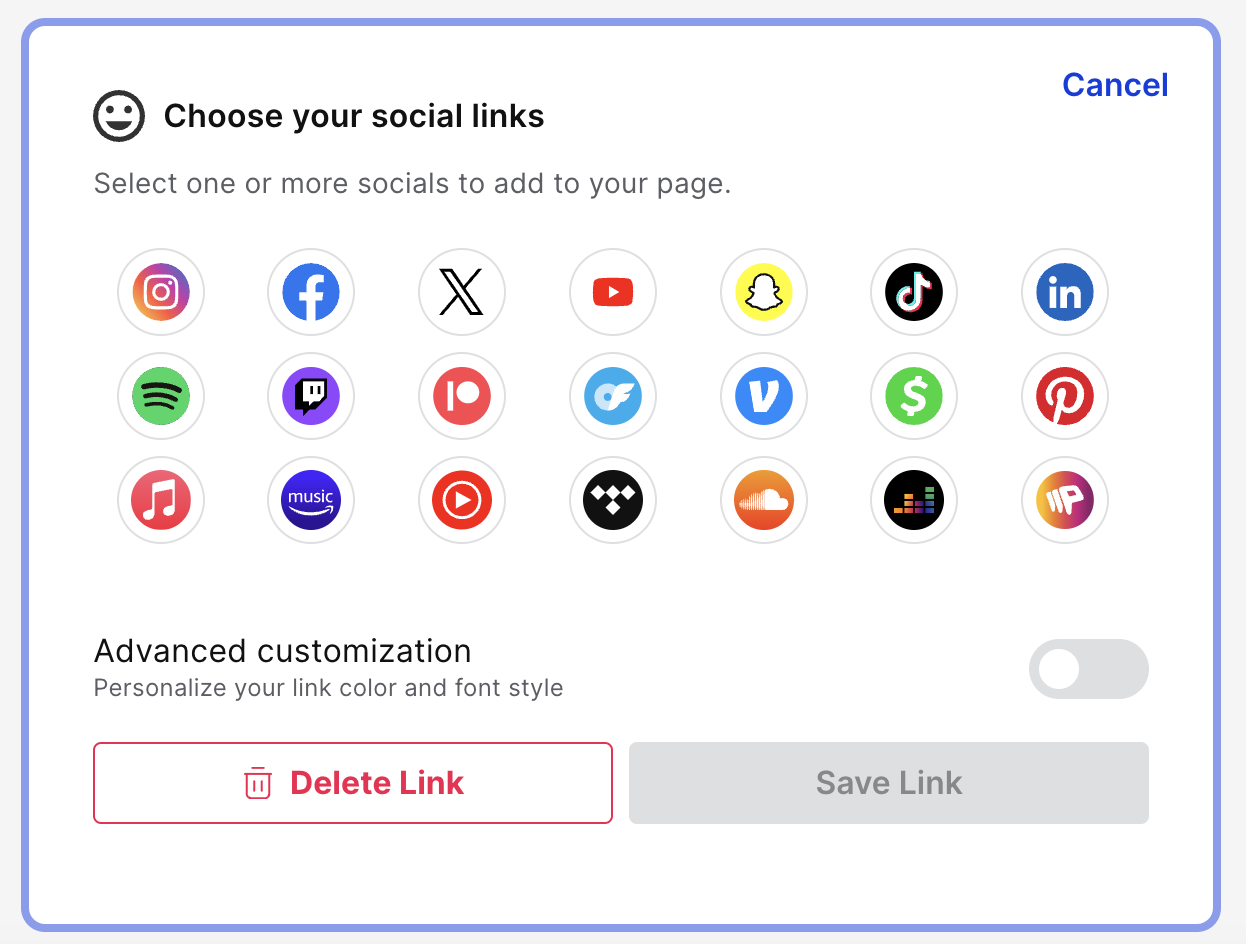Select the YouTube icon
Screen dimensions: 1246x944
point(613,292)
